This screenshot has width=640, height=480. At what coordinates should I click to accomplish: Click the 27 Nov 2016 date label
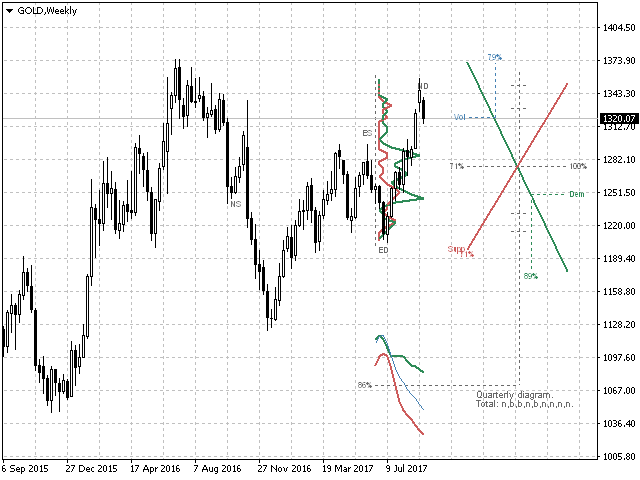click(284, 469)
